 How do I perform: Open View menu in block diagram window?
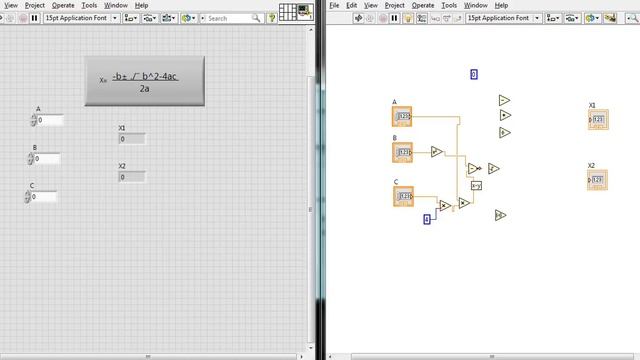371,5
